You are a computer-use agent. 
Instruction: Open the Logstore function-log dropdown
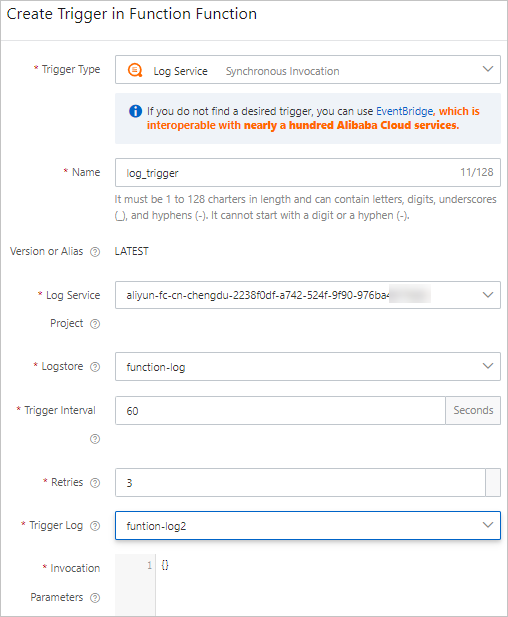click(308, 367)
